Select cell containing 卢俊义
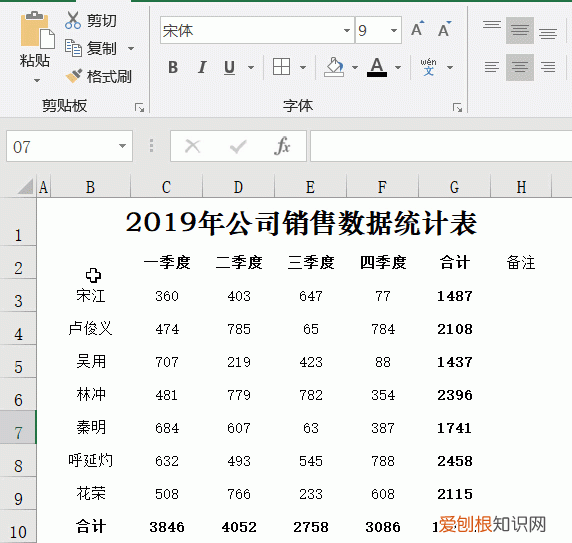The height and width of the screenshot is (543, 572). pos(90,329)
